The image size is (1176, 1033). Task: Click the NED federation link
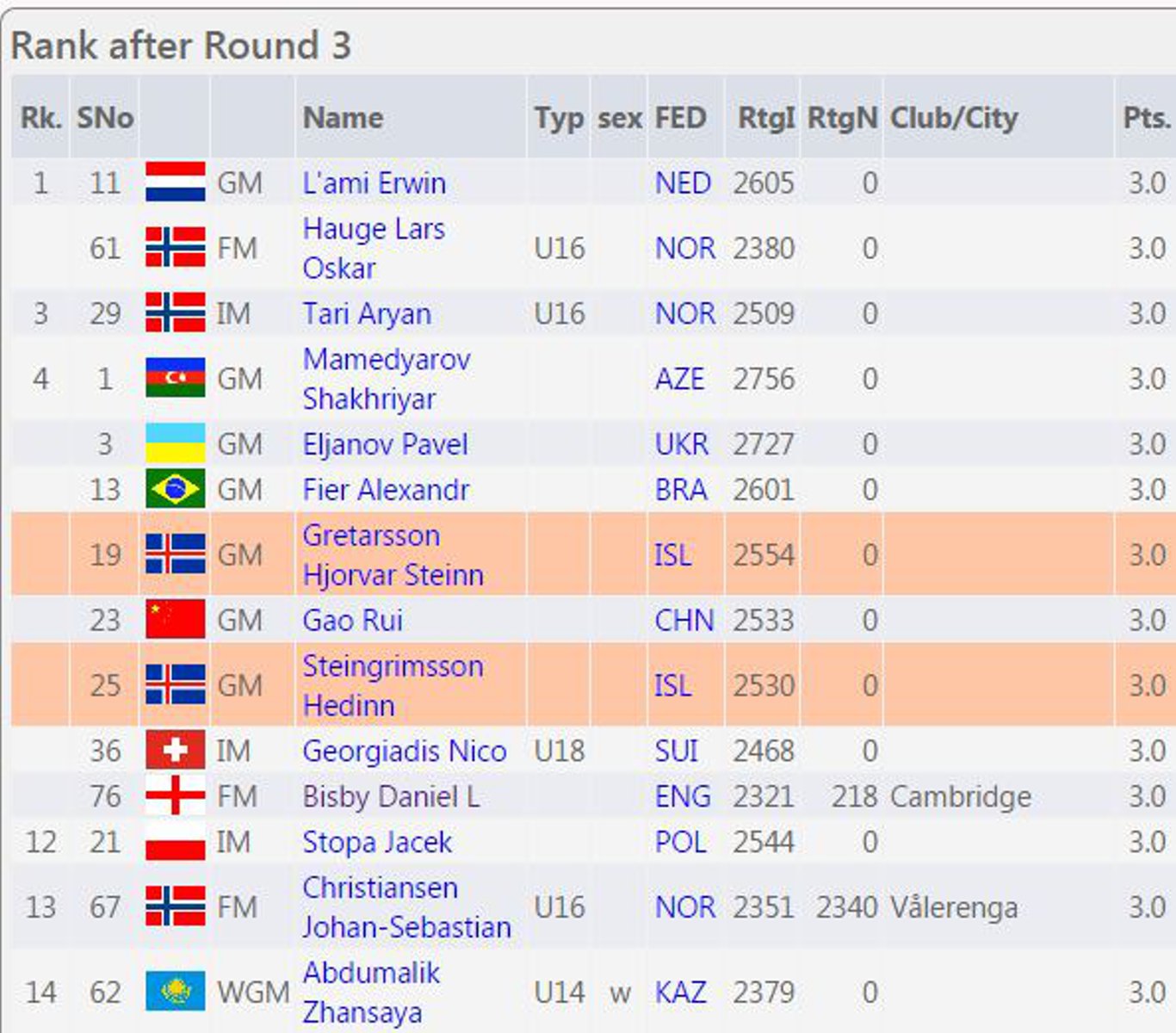coord(683,182)
